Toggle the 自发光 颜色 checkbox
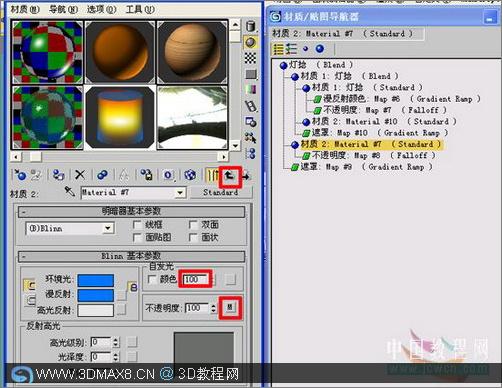 coord(152,279)
